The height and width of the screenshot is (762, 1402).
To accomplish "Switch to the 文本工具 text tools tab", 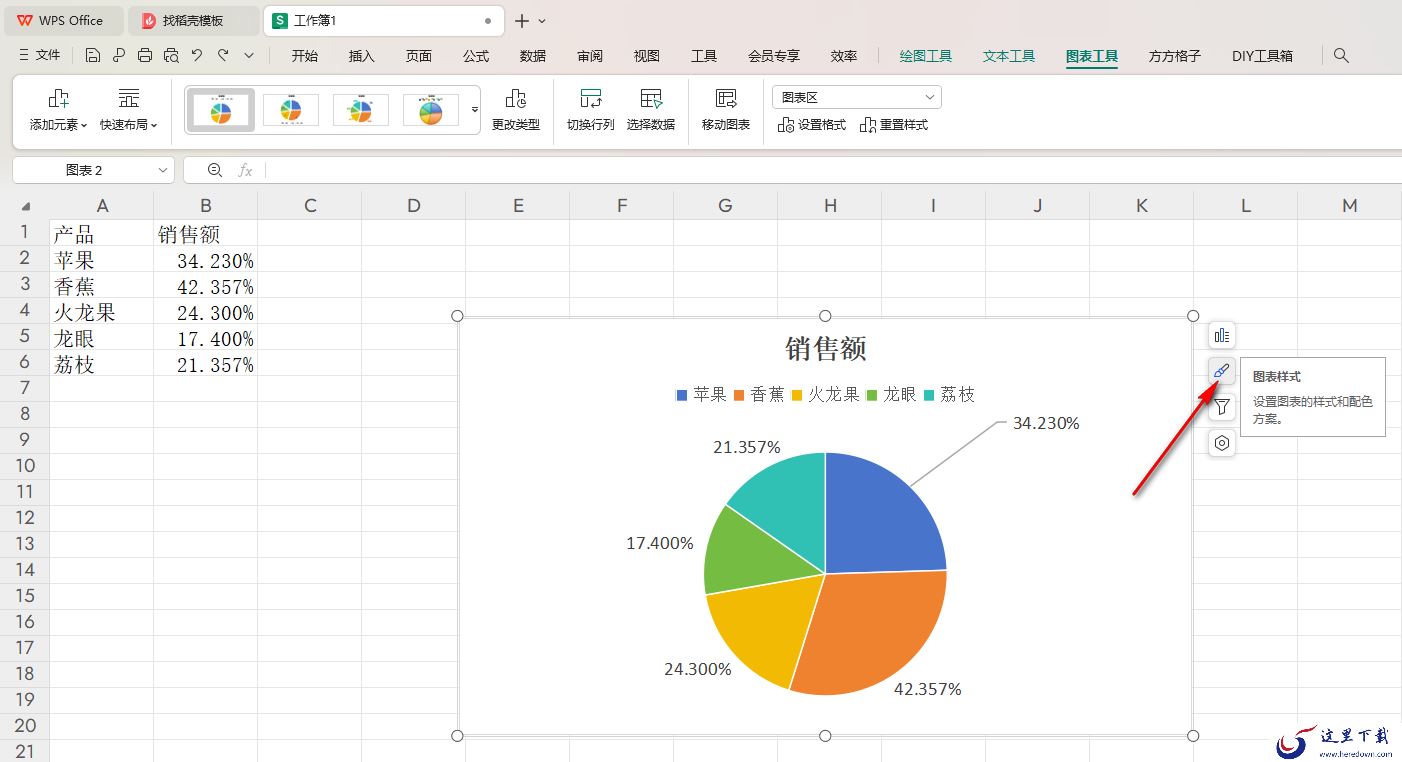I will click(x=1009, y=56).
